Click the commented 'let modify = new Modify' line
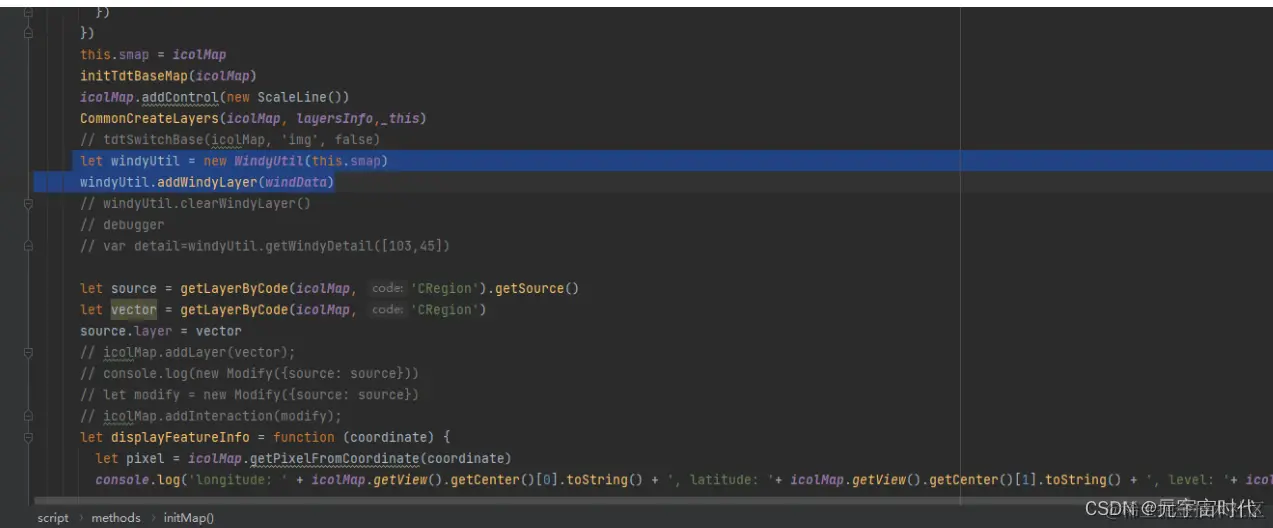The image size is (1273, 528). tap(249, 395)
